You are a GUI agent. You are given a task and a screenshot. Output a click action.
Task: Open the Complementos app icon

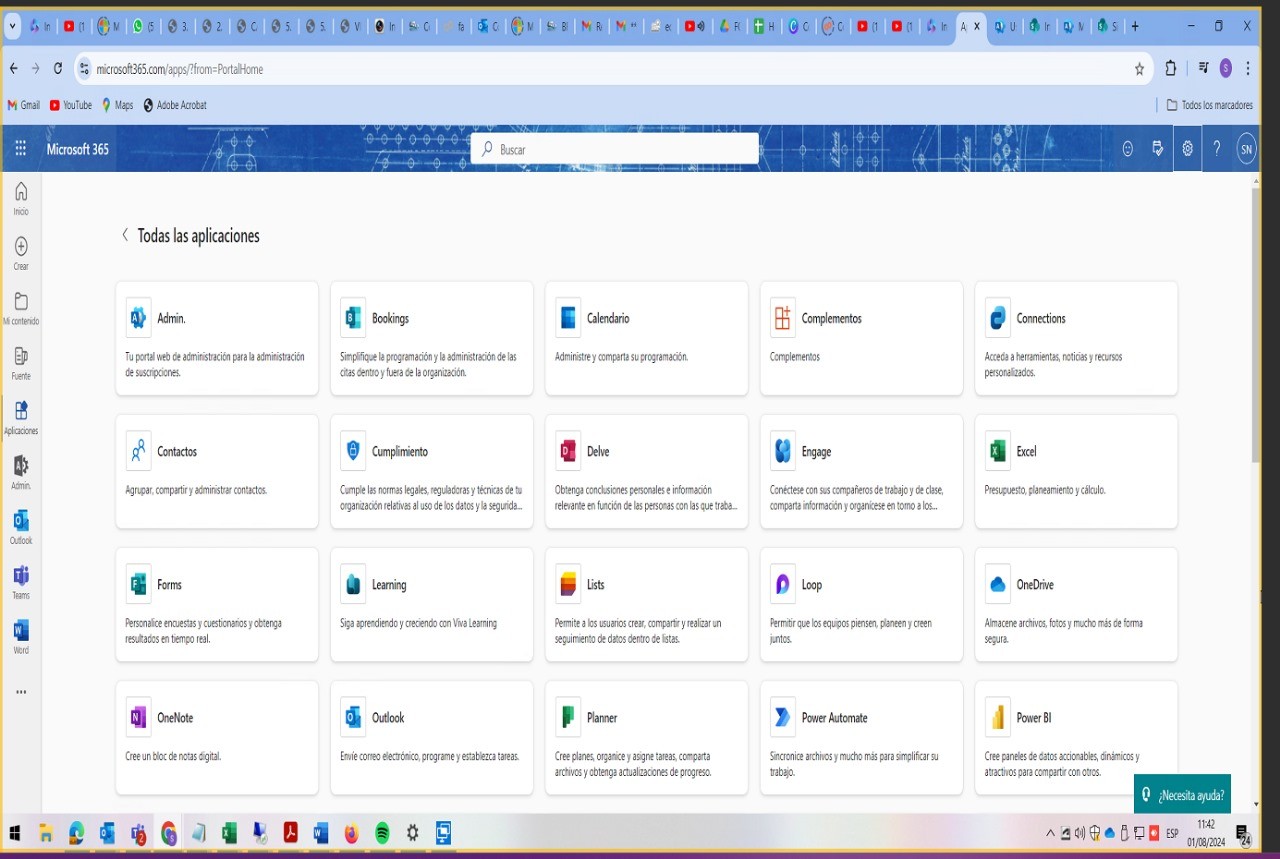coord(782,318)
